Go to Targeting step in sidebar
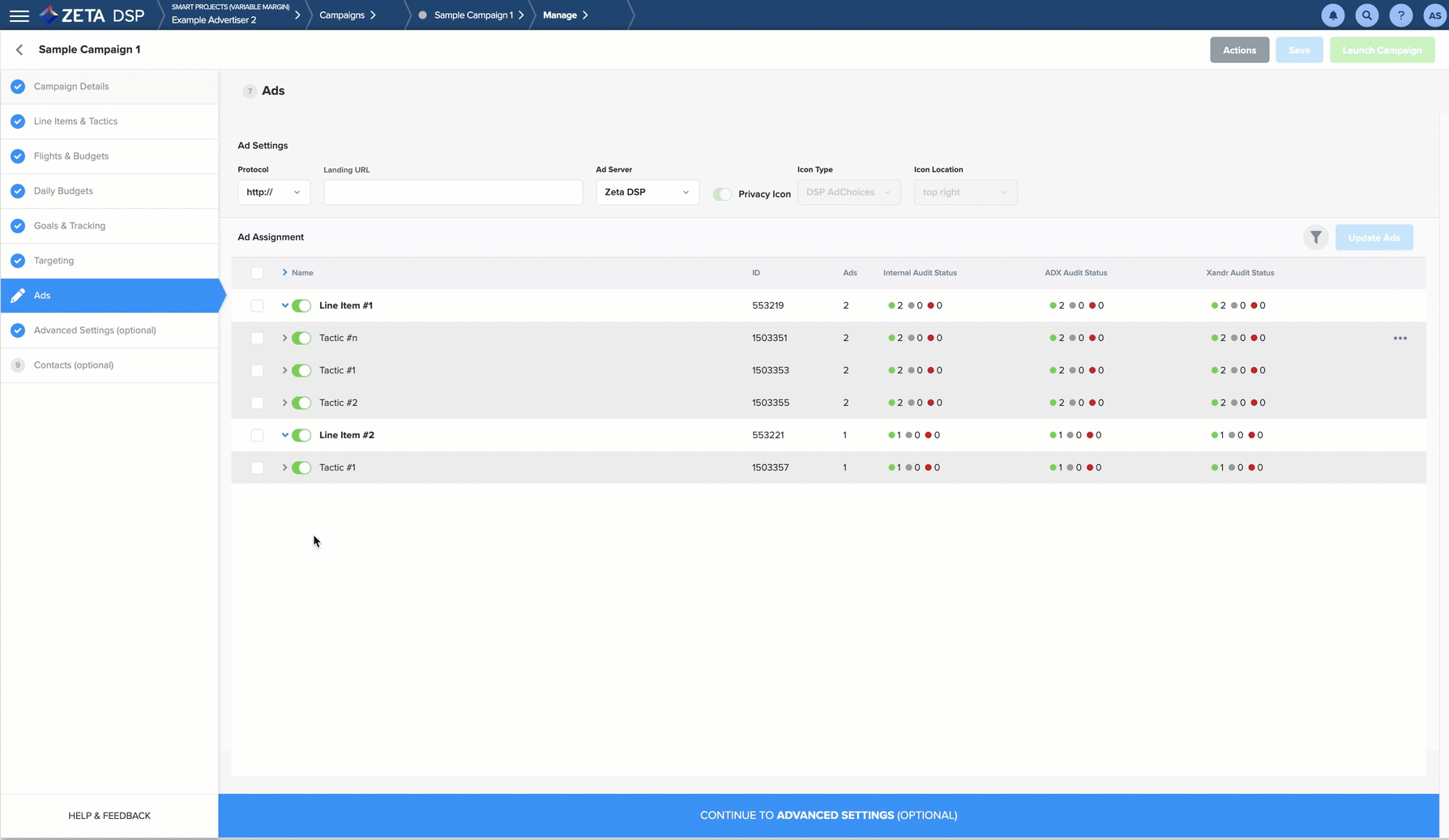Screen dimensions: 1449x840 [x=53, y=260]
